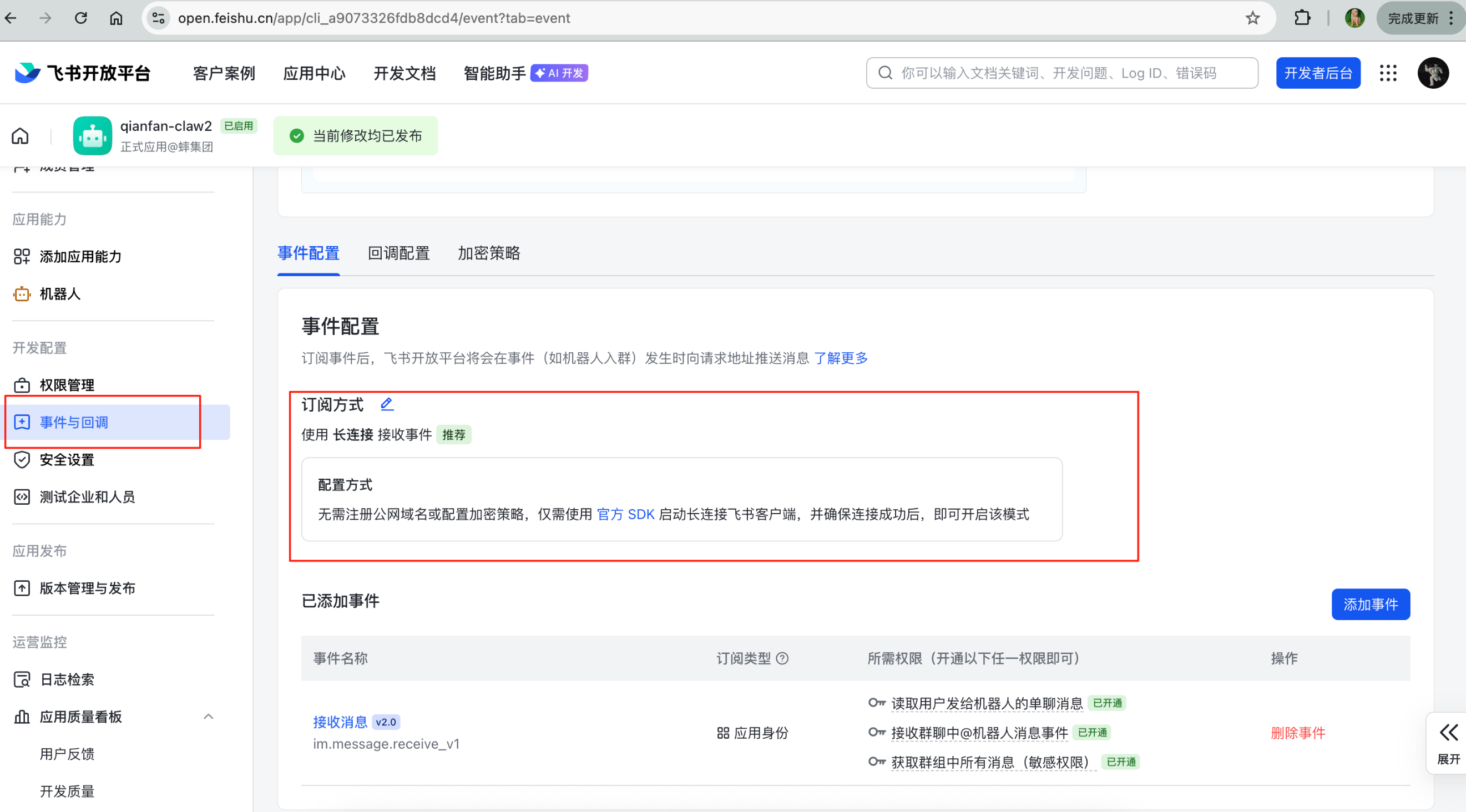Click the help icon beside 订阅类型
The width and height of the screenshot is (1466, 812).
[782, 658]
